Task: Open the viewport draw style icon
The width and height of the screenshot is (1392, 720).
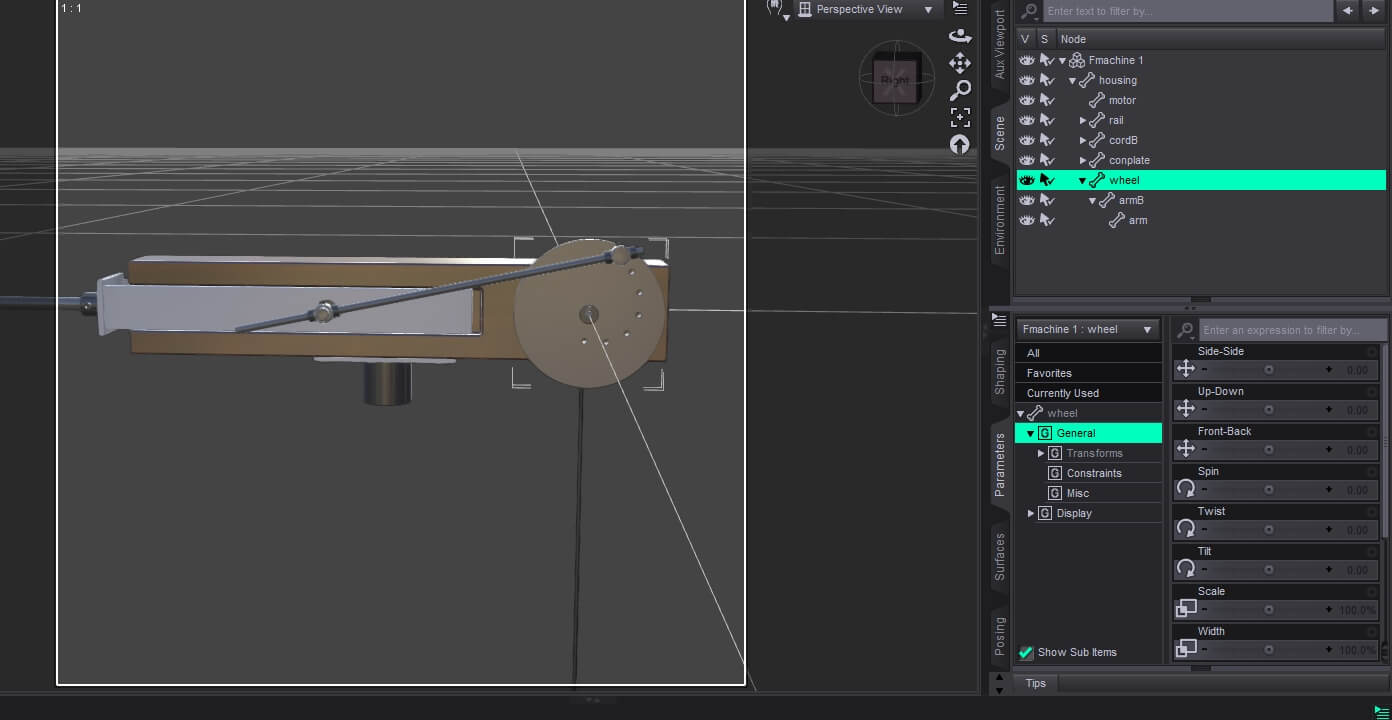Action: [x=778, y=10]
